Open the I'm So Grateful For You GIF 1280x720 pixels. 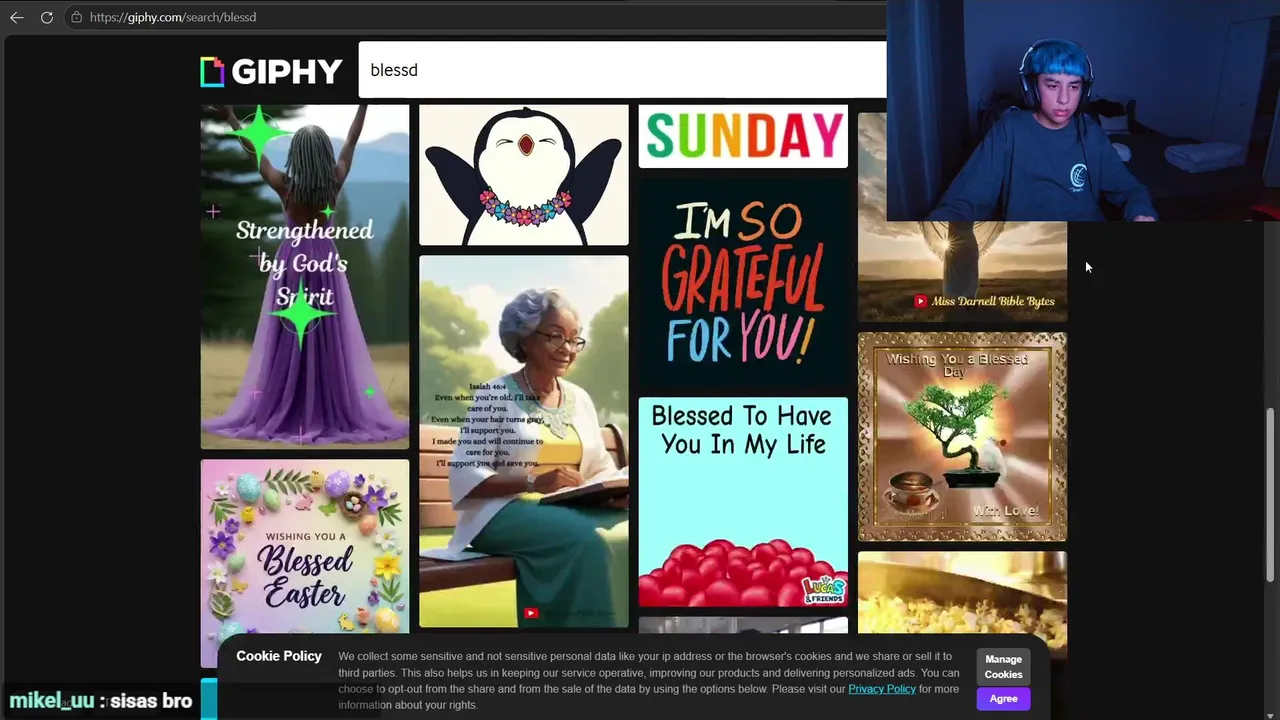pos(743,282)
